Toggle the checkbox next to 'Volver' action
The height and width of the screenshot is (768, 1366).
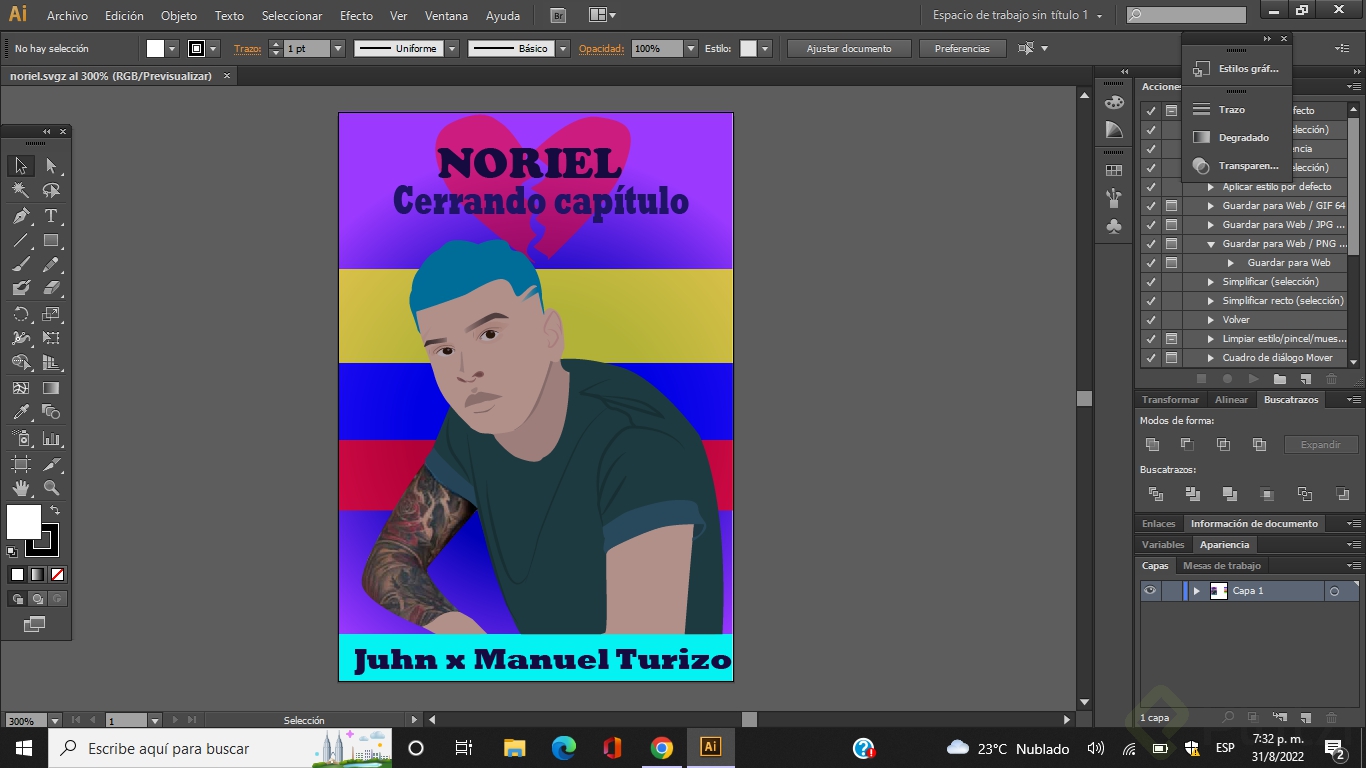coord(1151,320)
